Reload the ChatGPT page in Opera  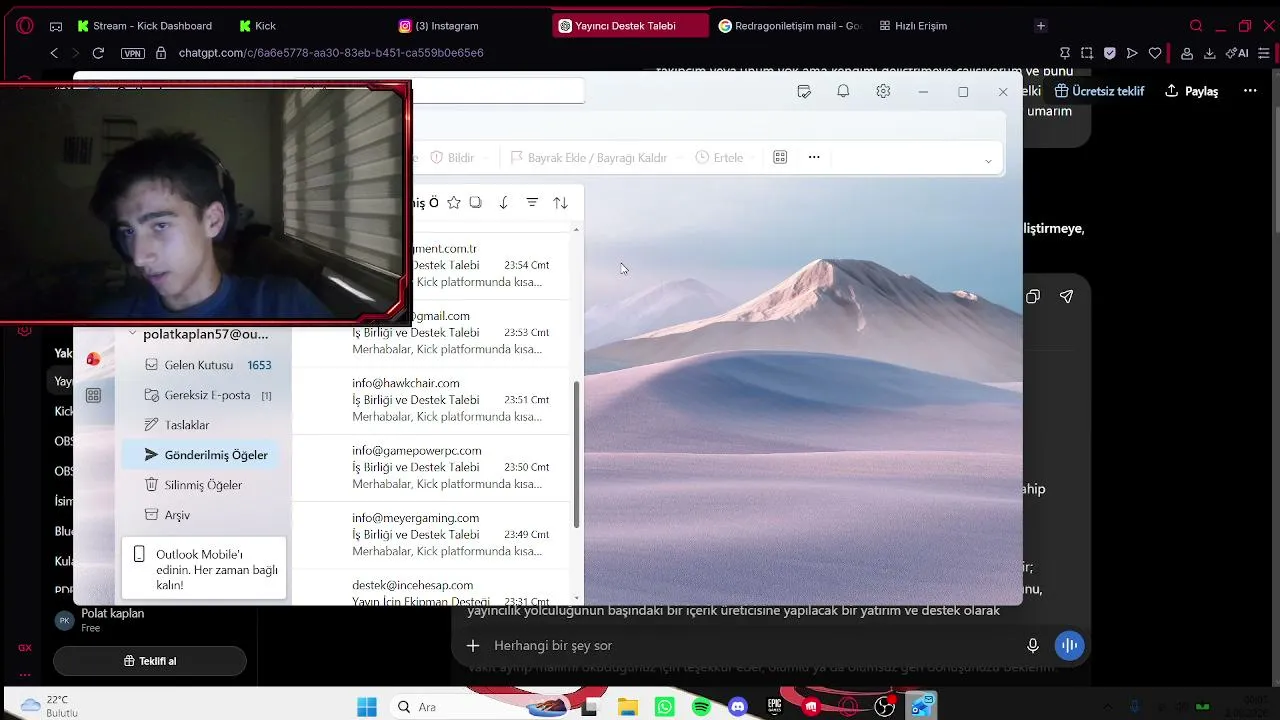[98, 53]
